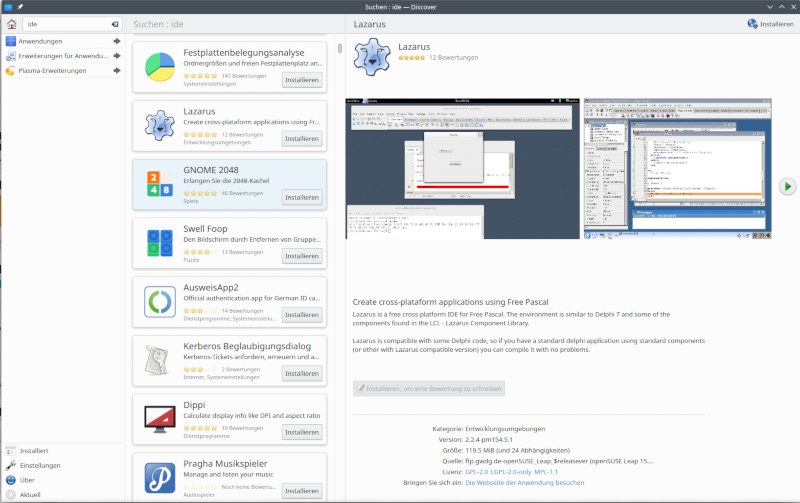This screenshot has width=800, height=503.
Task: Open the Installiert section in sidebar
Action: coord(34,451)
